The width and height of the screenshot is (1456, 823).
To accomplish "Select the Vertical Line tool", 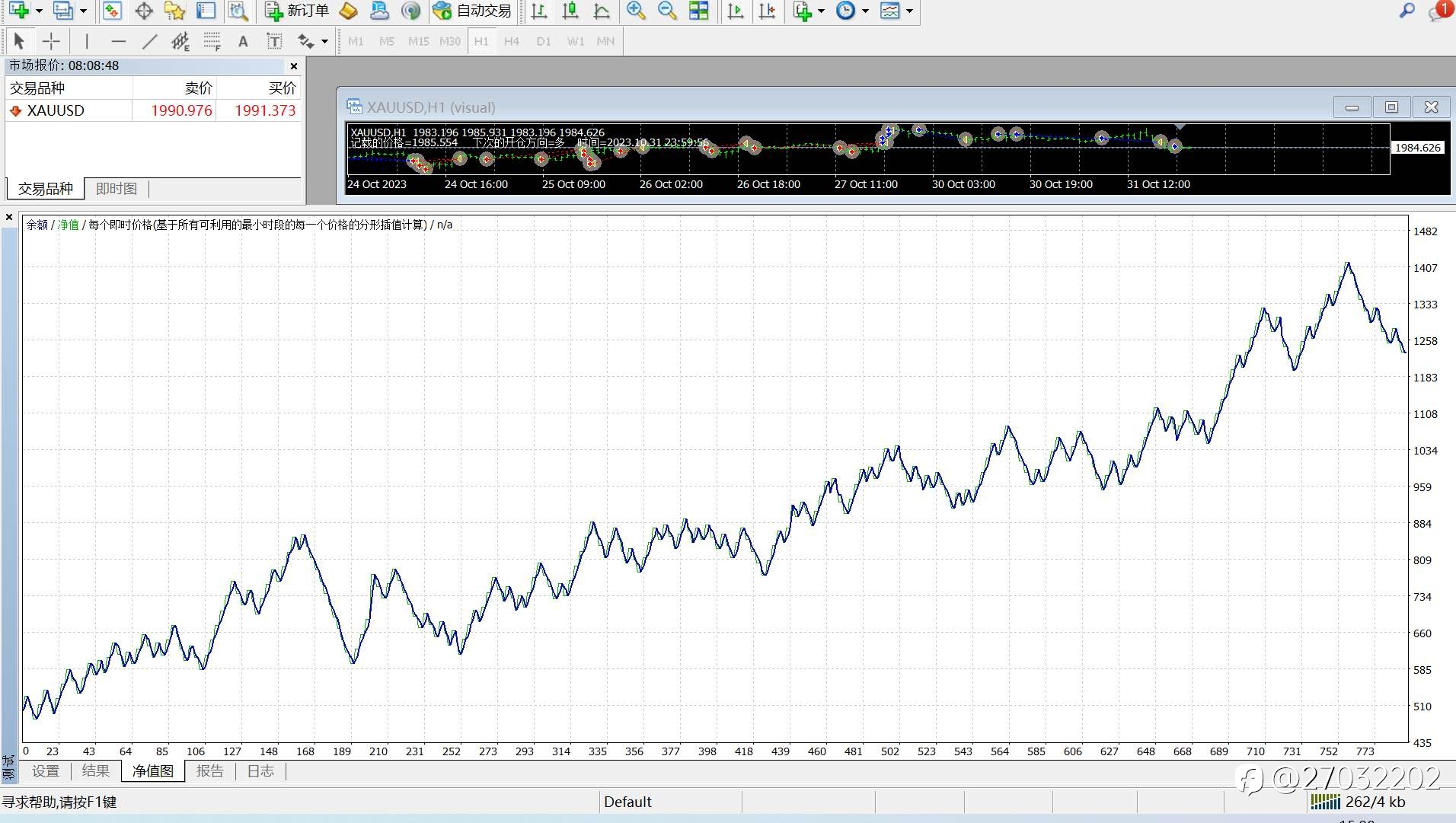I will click(87, 41).
